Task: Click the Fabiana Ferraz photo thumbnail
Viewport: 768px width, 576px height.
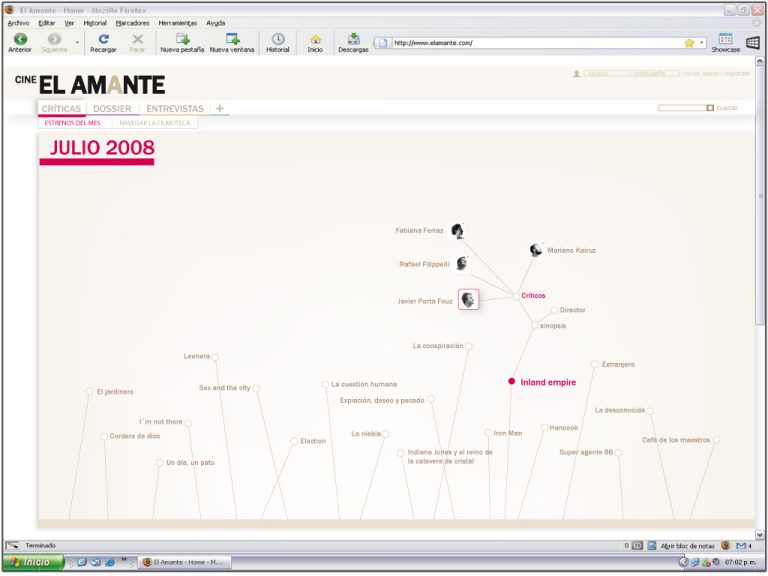Action: point(457,231)
